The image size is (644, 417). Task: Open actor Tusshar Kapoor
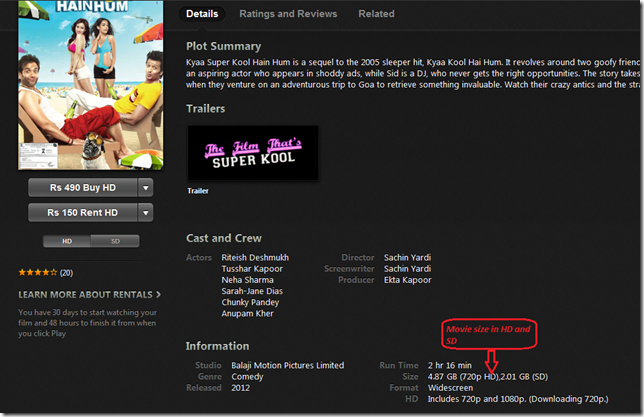coord(252,269)
